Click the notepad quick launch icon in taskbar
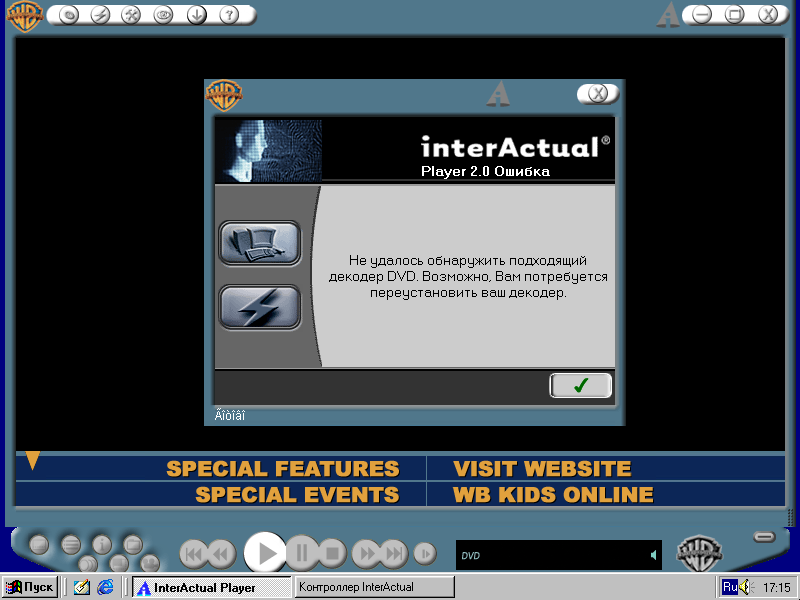The width and height of the screenshot is (800, 600). point(81,587)
